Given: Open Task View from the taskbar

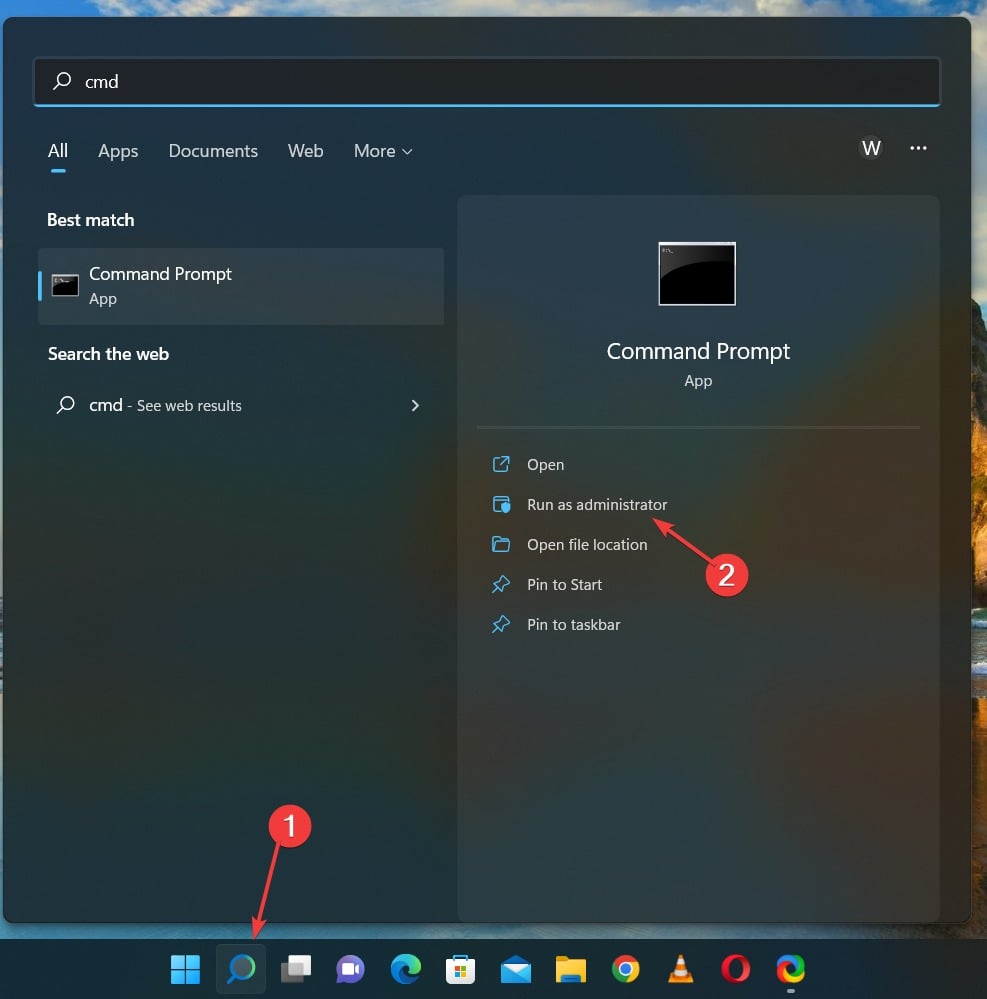Looking at the screenshot, I should 296,969.
